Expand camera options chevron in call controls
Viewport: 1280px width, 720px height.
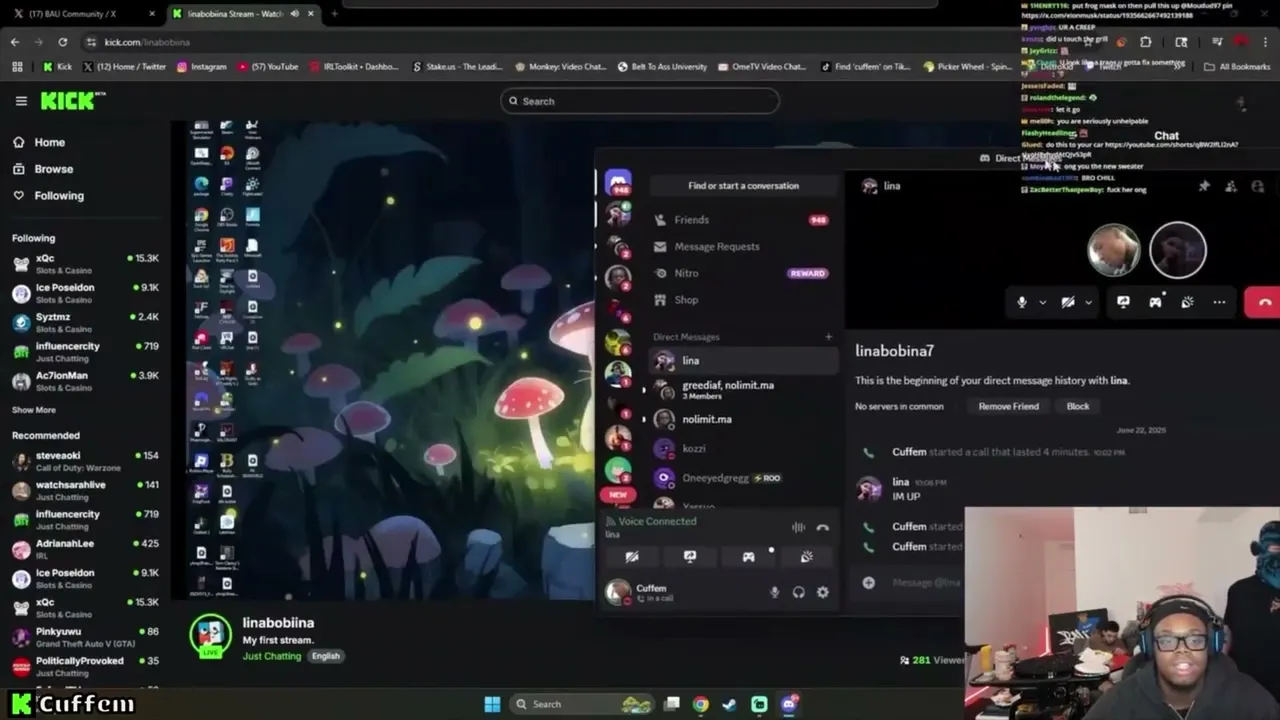click(1088, 302)
